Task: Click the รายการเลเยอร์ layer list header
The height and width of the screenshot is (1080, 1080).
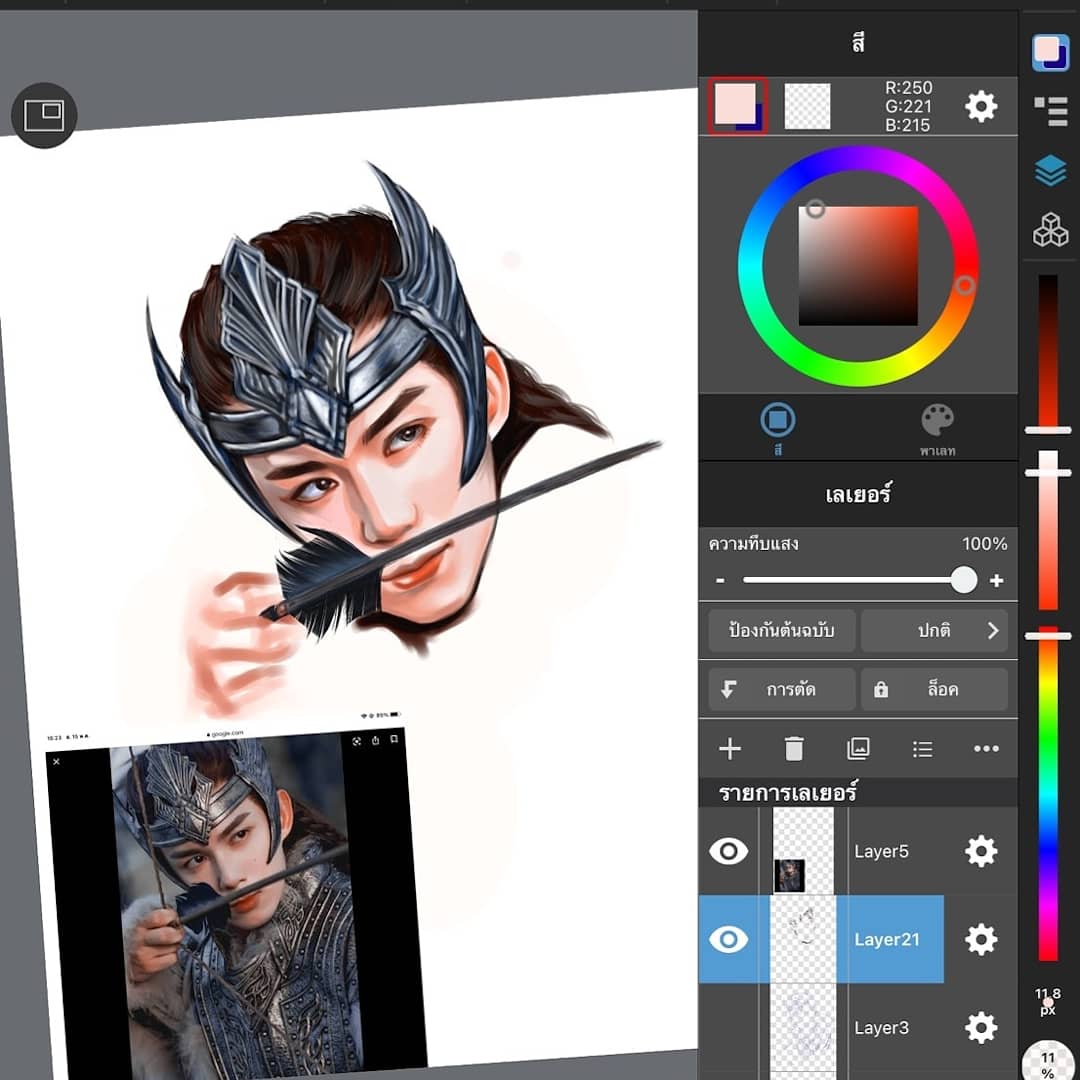Action: click(x=787, y=793)
